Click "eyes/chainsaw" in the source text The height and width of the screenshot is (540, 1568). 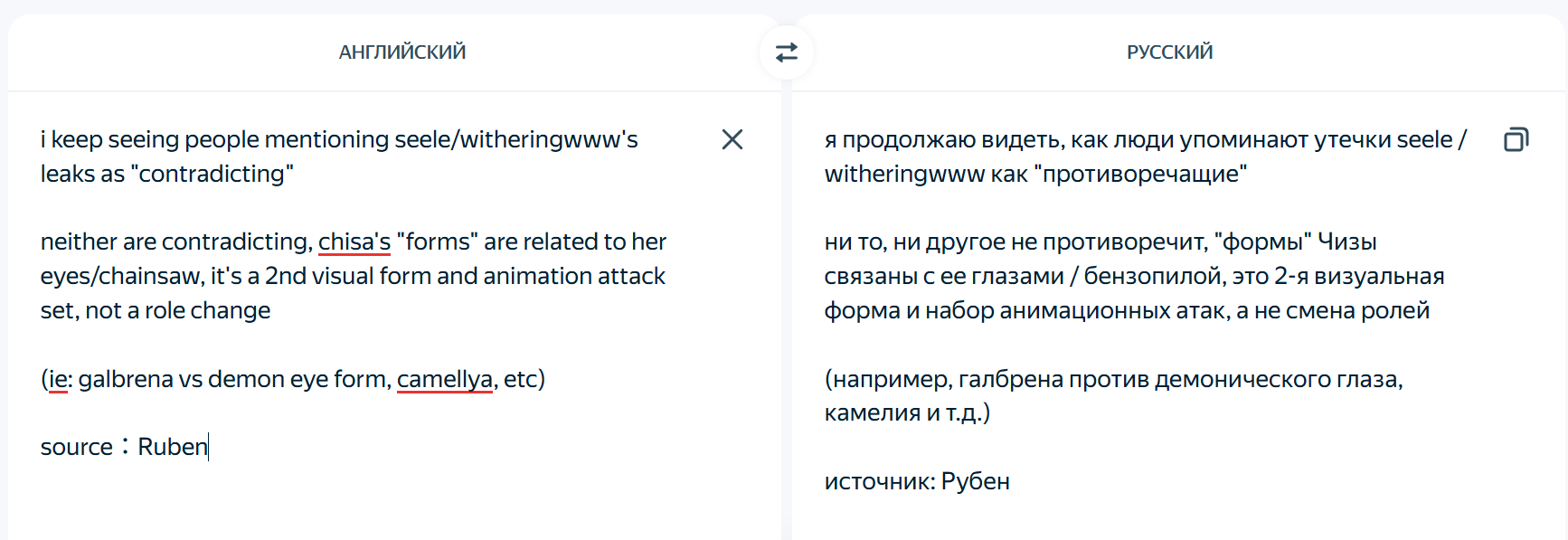[121, 276]
